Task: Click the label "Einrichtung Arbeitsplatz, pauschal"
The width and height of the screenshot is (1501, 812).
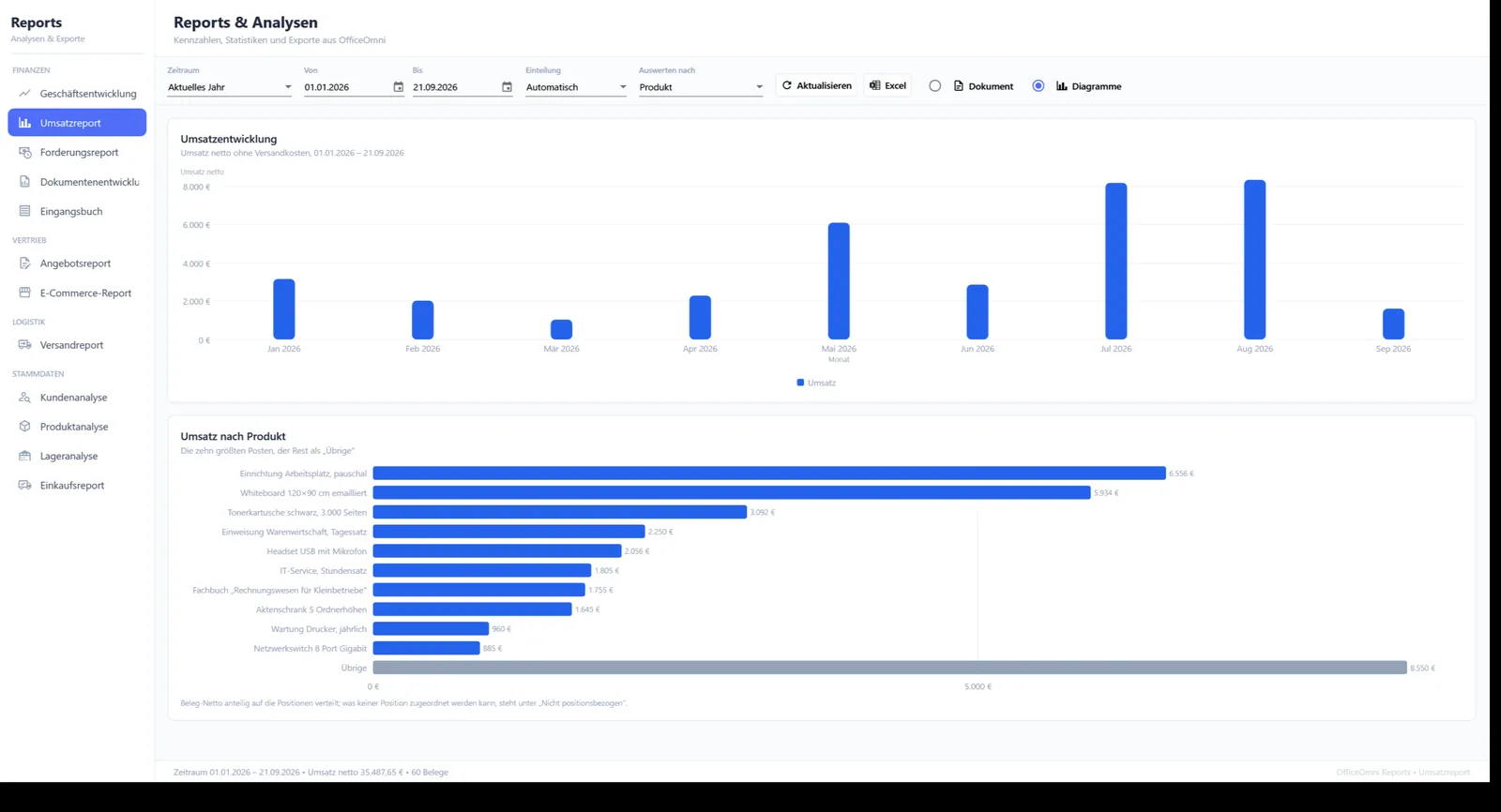Action: pos(303,474)
